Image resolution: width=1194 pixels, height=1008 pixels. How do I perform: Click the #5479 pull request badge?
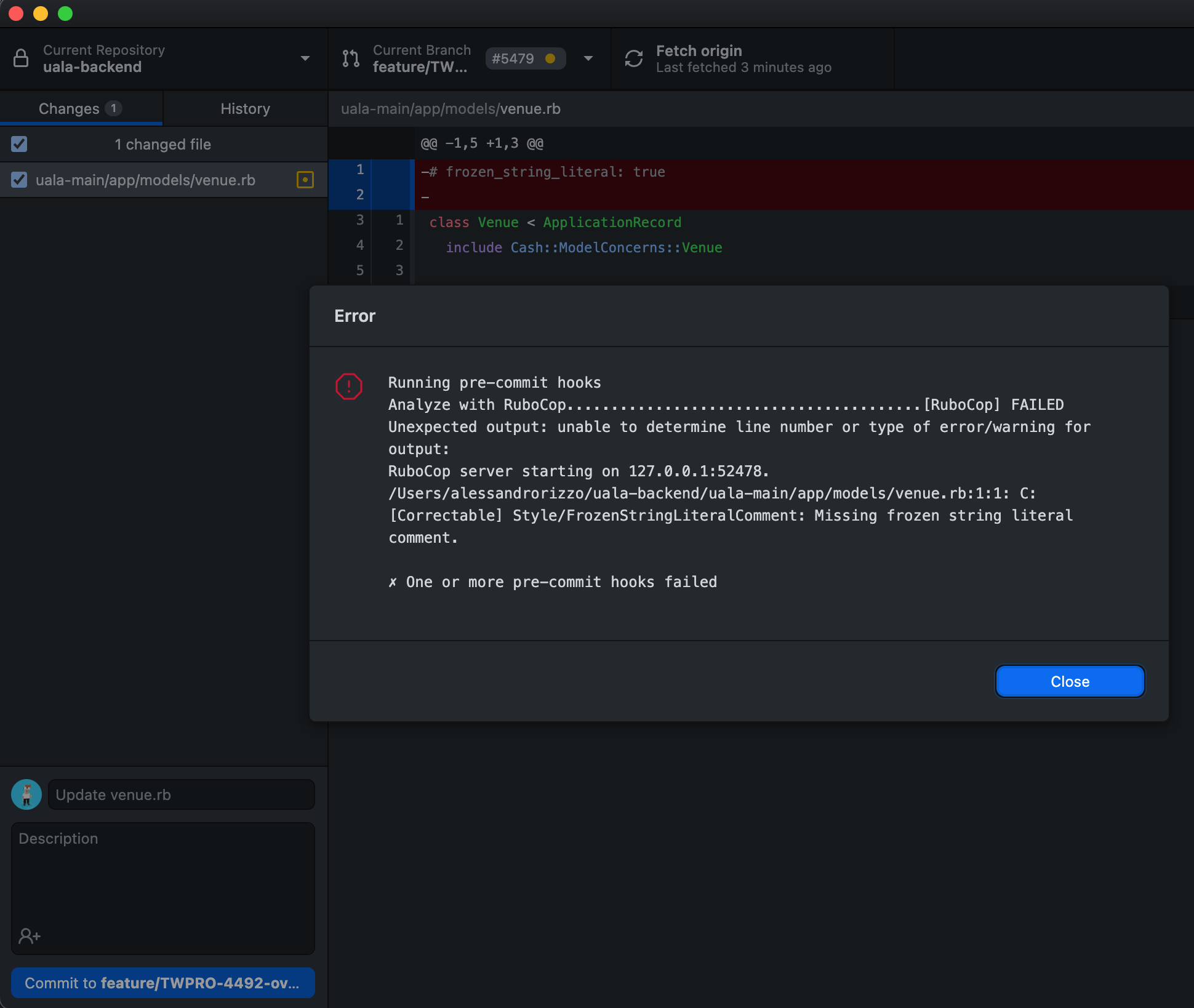coord(525,58)
